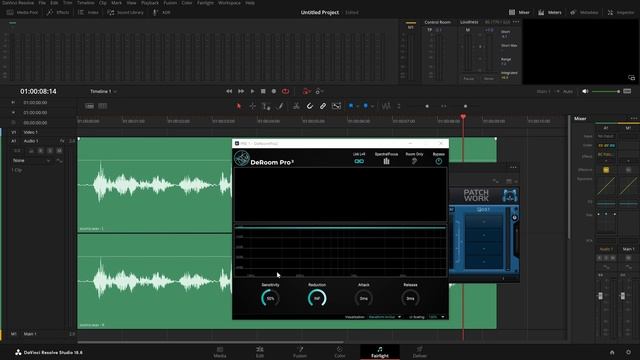This screenshot has height=360, width=640.
Task: Select the razor scissors tool
Action: tap(296, 106)
